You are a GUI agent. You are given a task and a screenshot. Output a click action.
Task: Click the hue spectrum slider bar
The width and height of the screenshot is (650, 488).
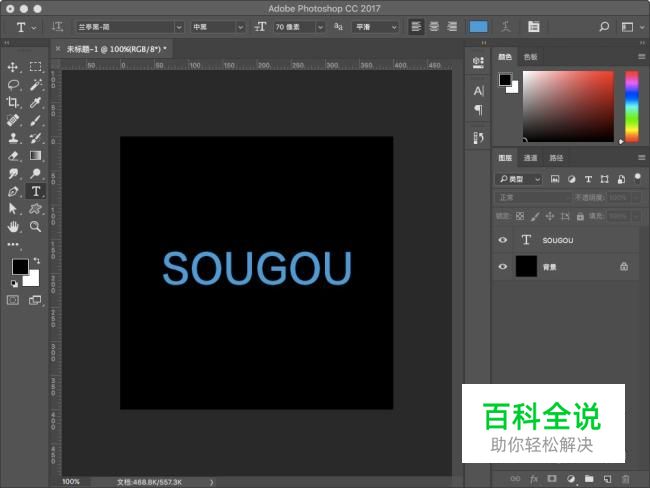click(x=632, y=107)
